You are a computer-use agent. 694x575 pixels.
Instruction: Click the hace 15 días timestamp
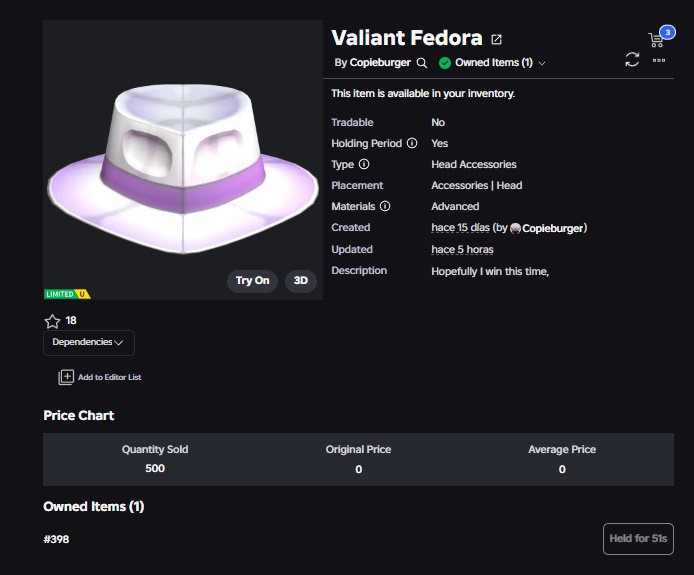click(x=460, y=228)
